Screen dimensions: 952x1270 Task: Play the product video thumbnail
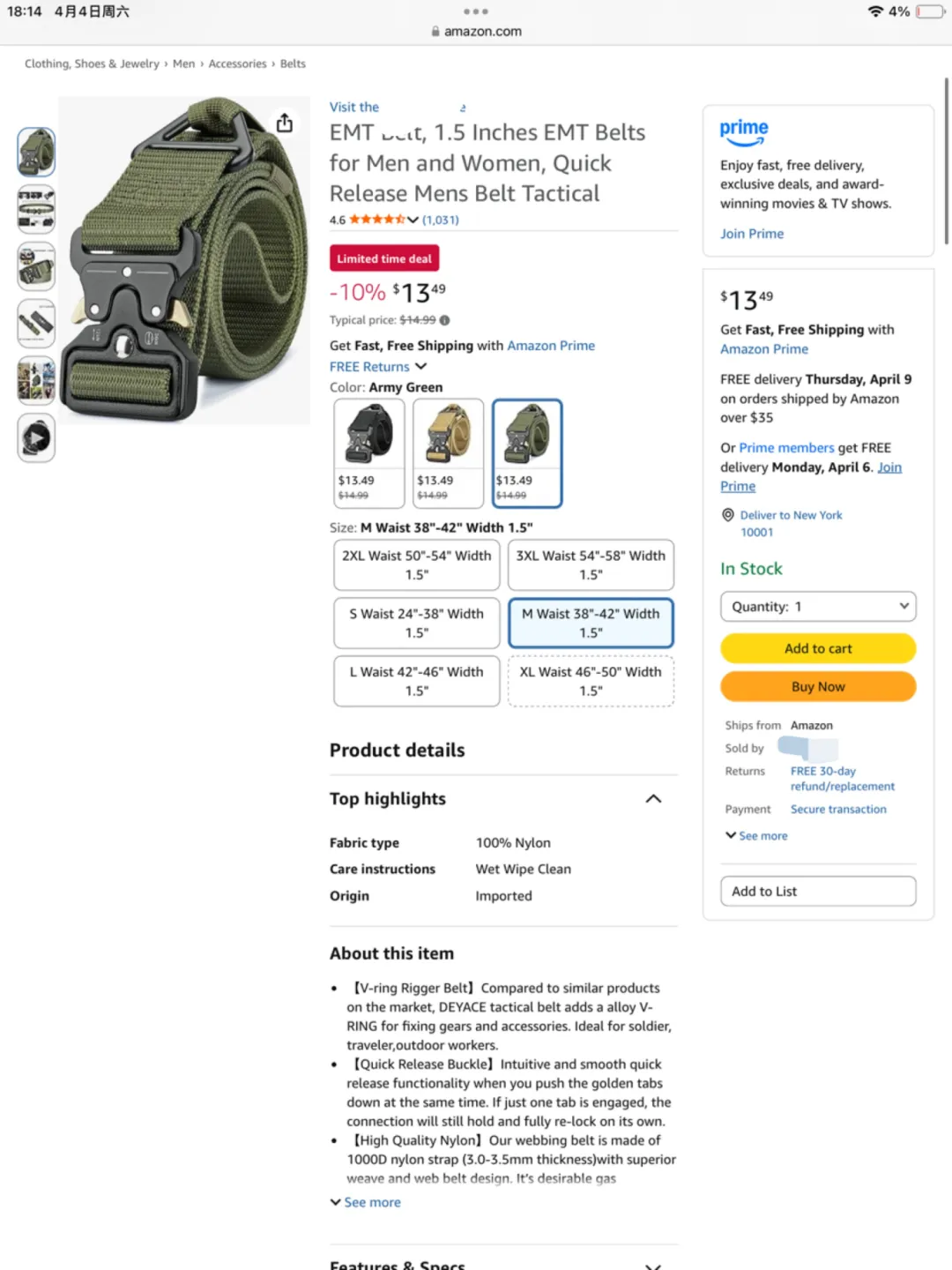[x=36, y=438]
